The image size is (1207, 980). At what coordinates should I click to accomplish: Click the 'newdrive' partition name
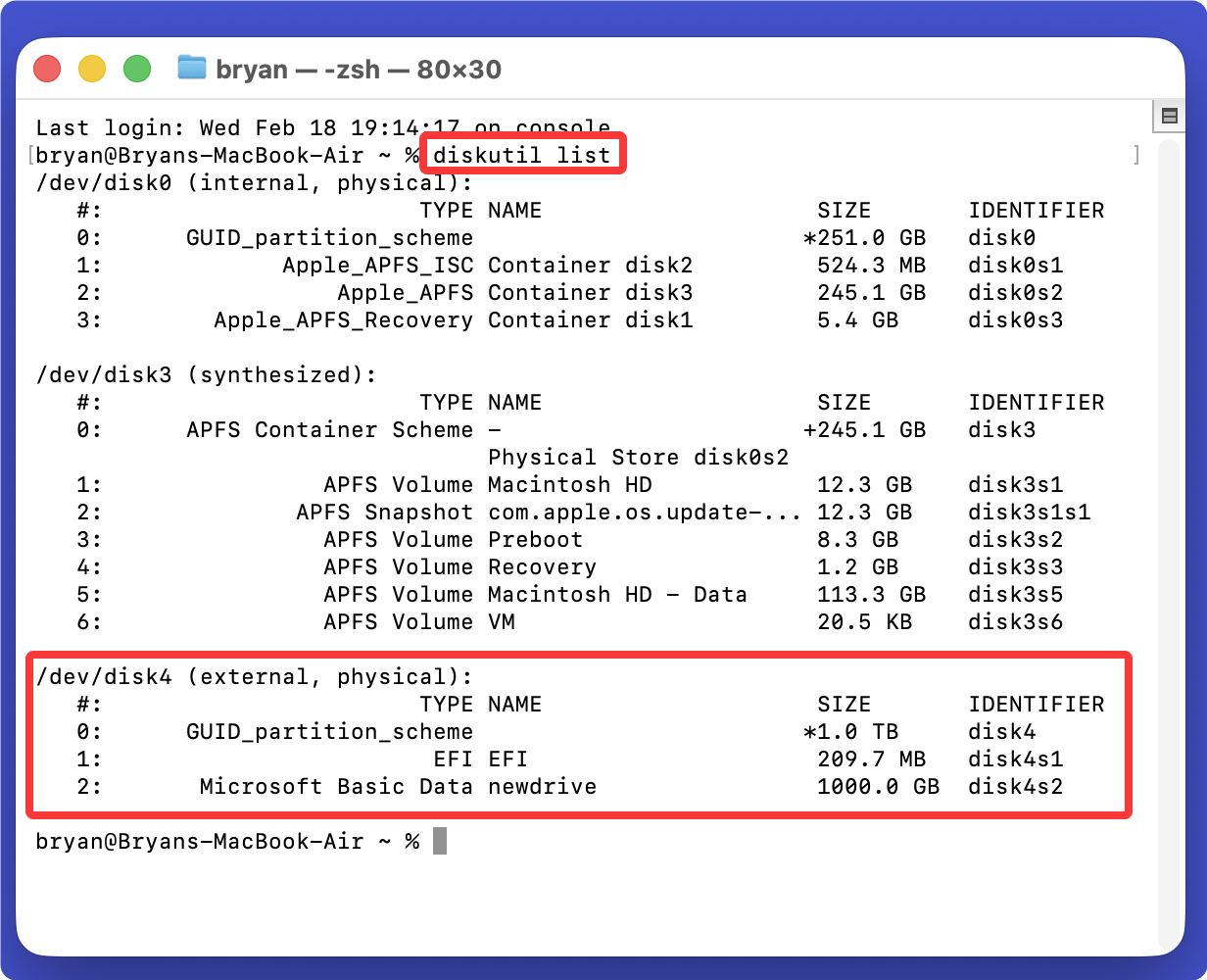click(x=542, y=786)
